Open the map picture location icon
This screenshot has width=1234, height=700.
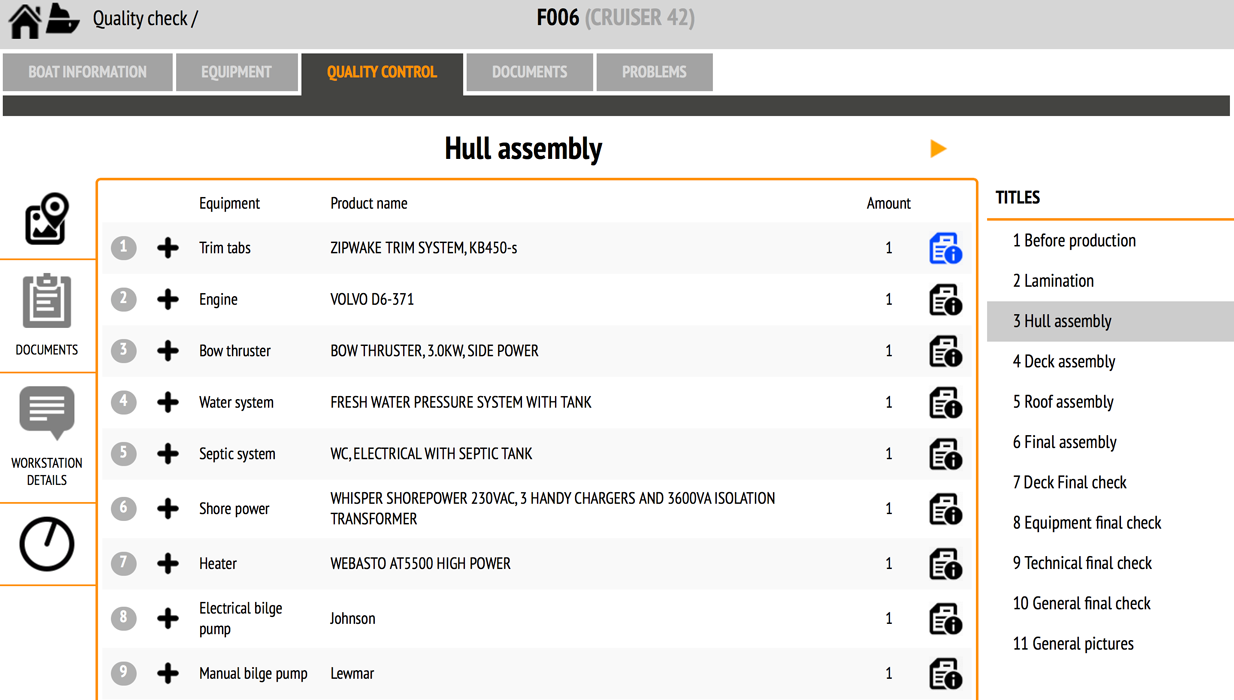(47, 219)
